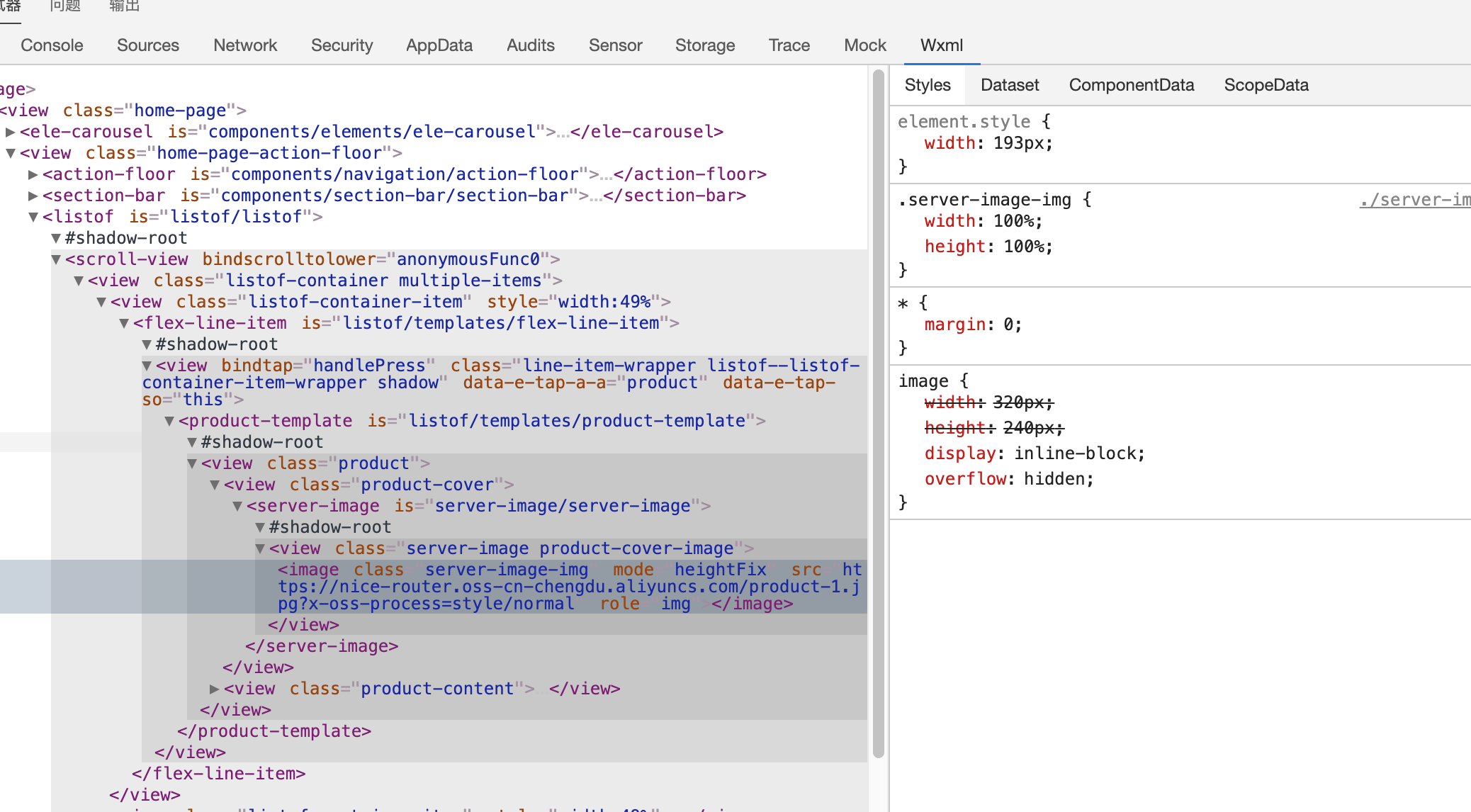Screen dimensions: 1471x812
Task: Select the Storage tab
Action: [705, 45]
